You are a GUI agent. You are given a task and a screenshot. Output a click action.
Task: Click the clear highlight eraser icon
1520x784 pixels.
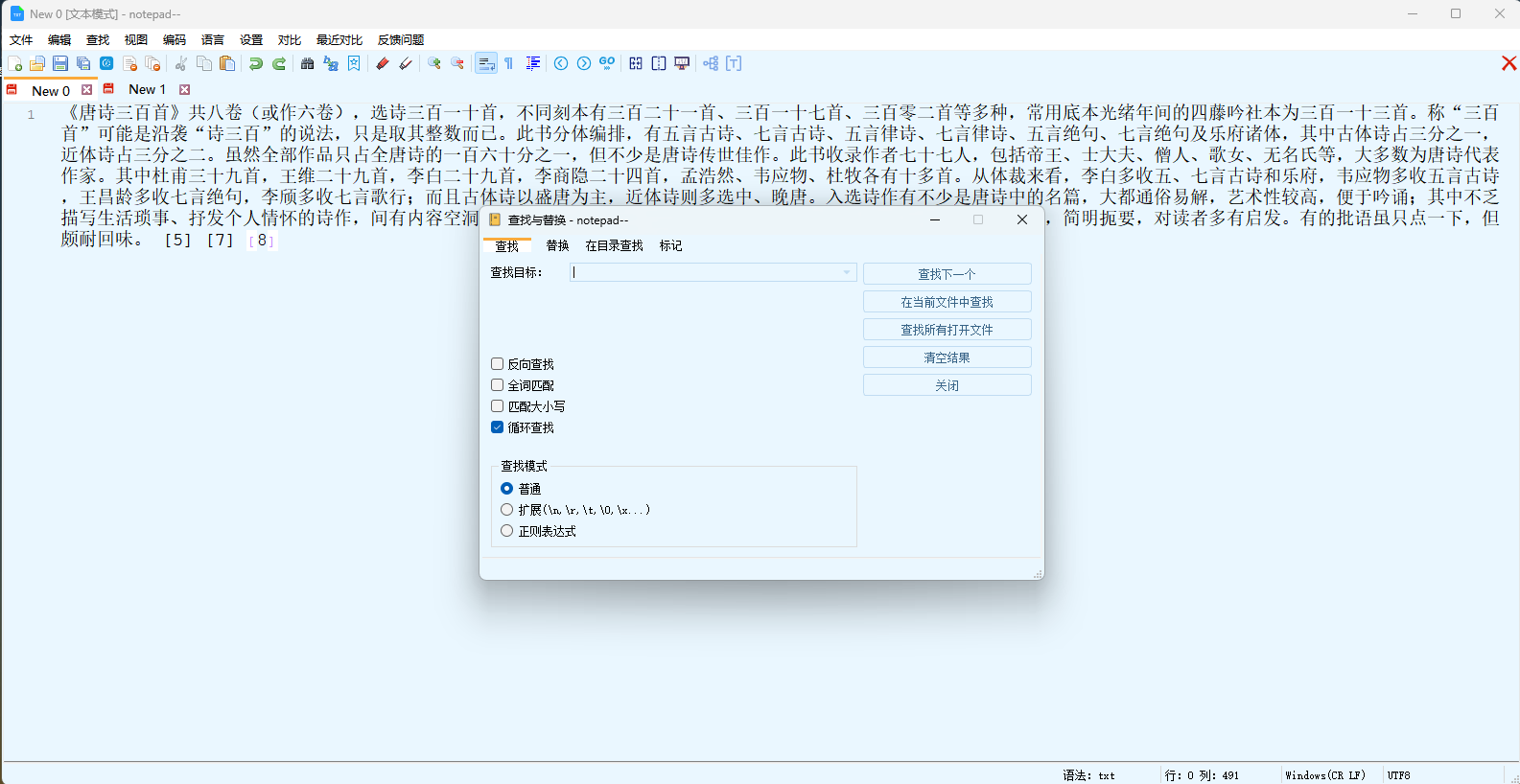[406, 63]
